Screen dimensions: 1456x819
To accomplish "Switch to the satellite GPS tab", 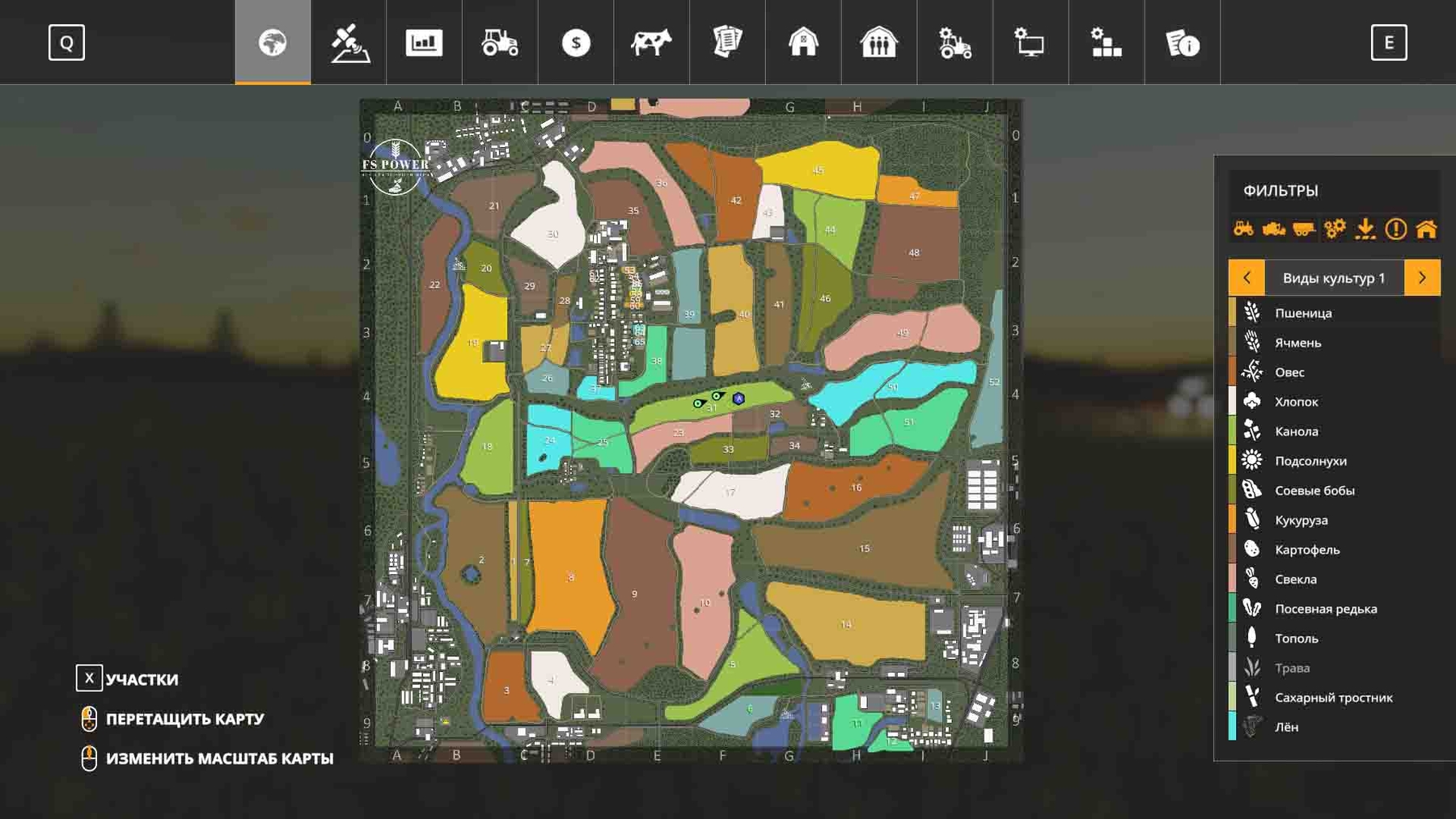I will (349, 42).
